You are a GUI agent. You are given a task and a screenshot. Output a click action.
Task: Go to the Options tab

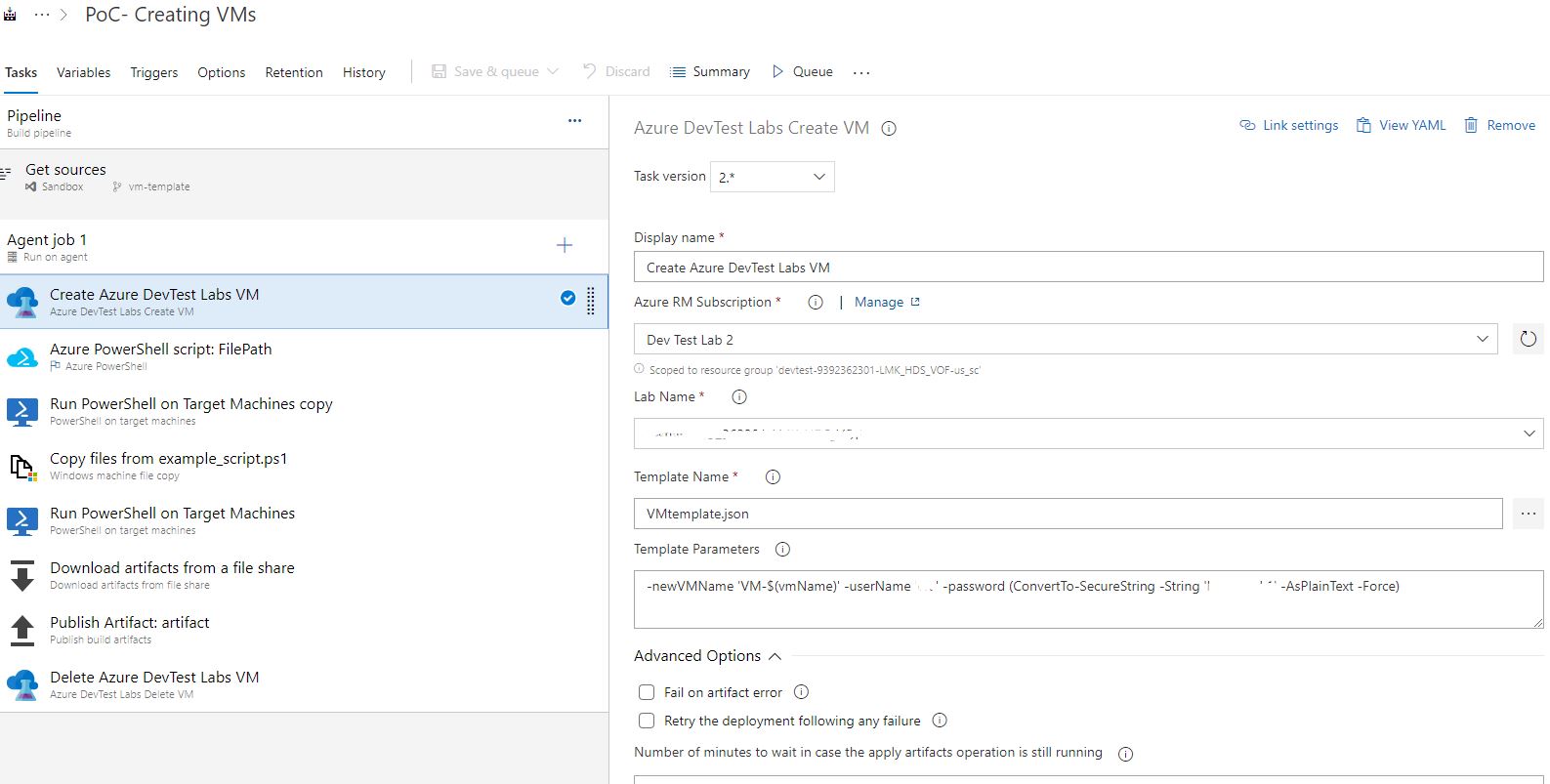point(221,72)
